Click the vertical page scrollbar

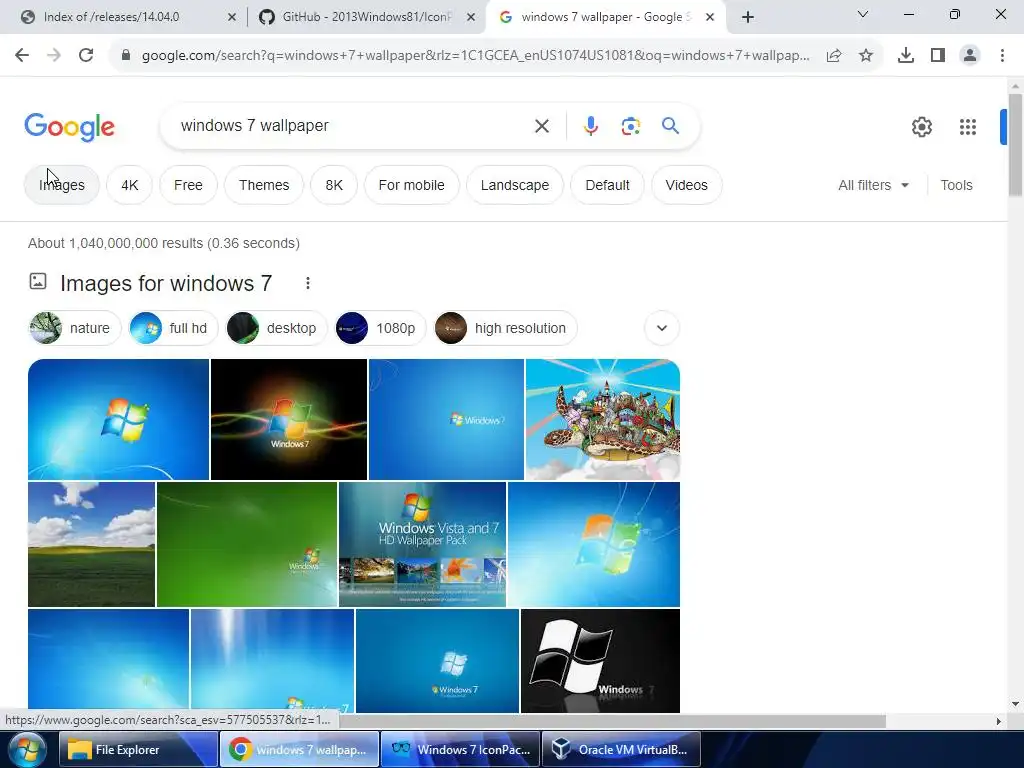[x=1015, y=145]
